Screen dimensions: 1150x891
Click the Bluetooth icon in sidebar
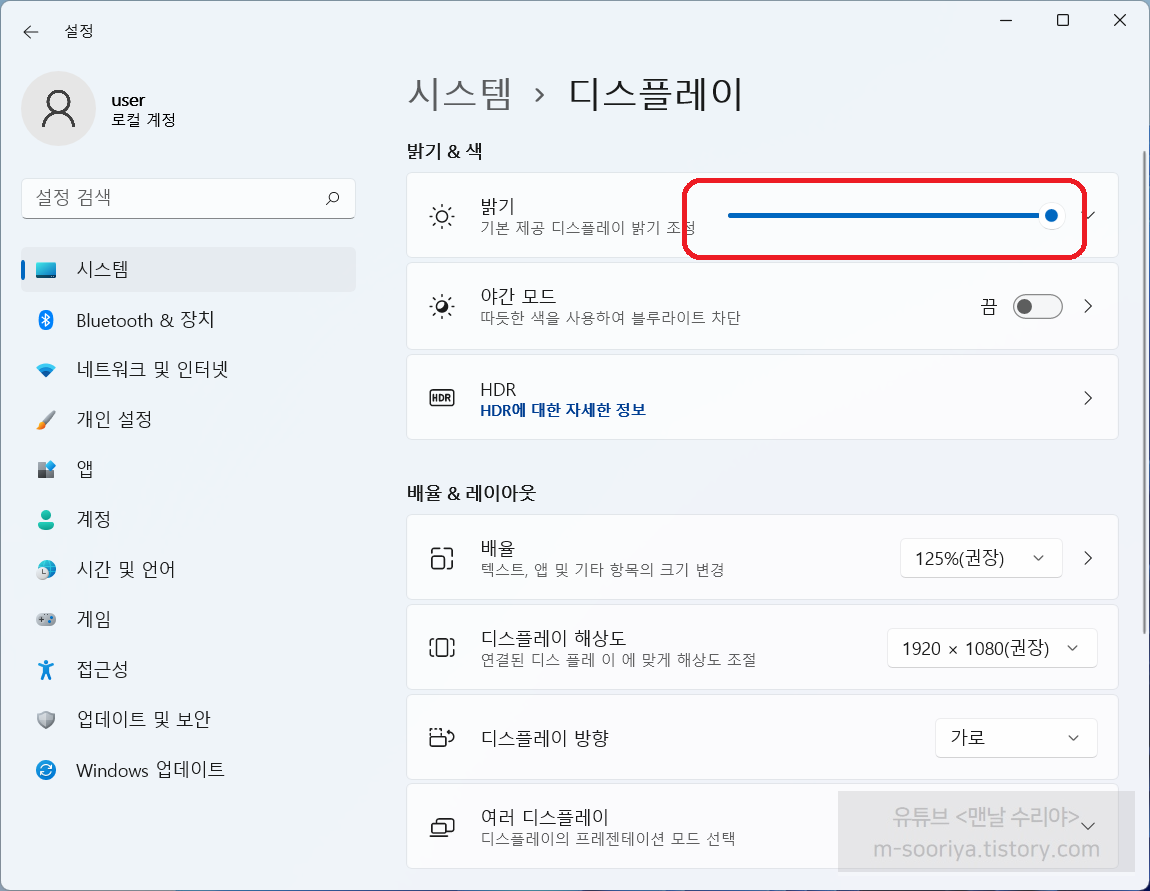pos(46,320)
